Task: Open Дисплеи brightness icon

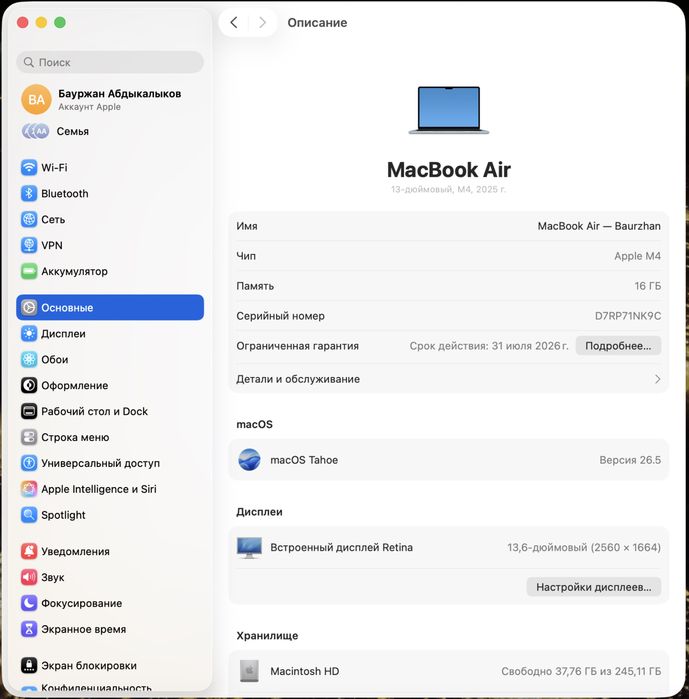Action: [x=29, y=333]
